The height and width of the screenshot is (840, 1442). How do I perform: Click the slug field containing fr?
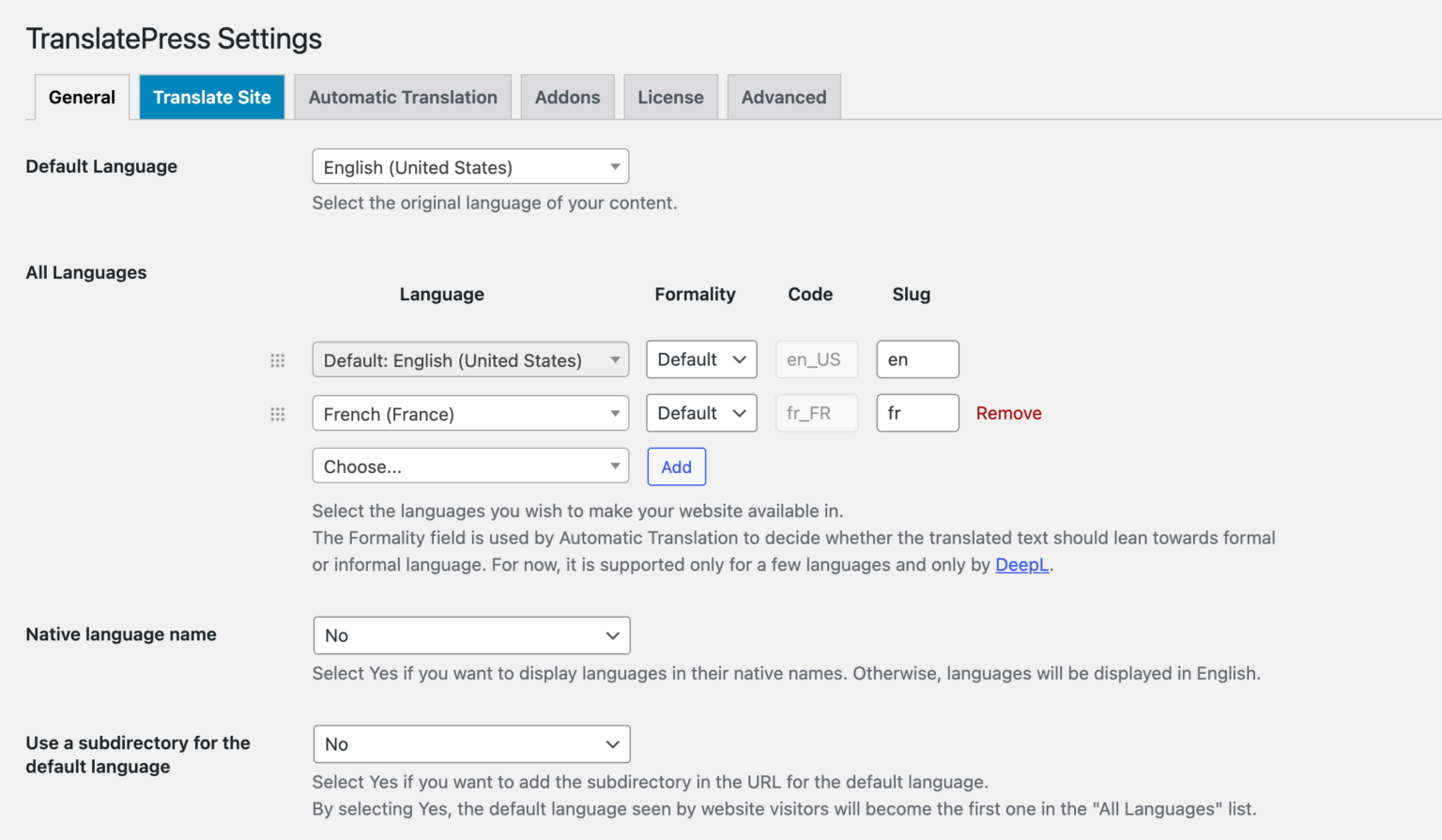tap(917, 413)
